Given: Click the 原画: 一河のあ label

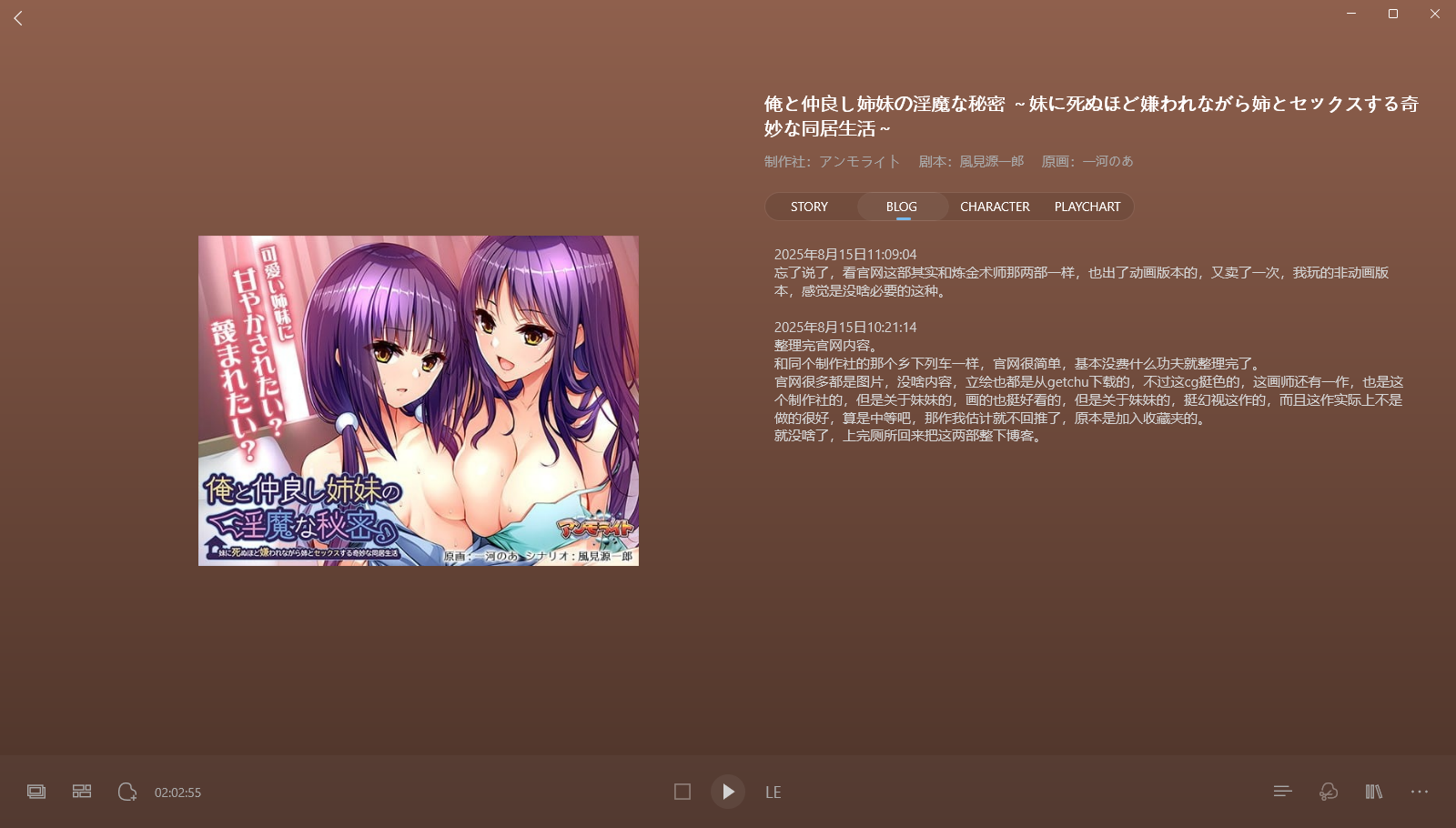Looking at the screenshot, I should (1087, 161).
